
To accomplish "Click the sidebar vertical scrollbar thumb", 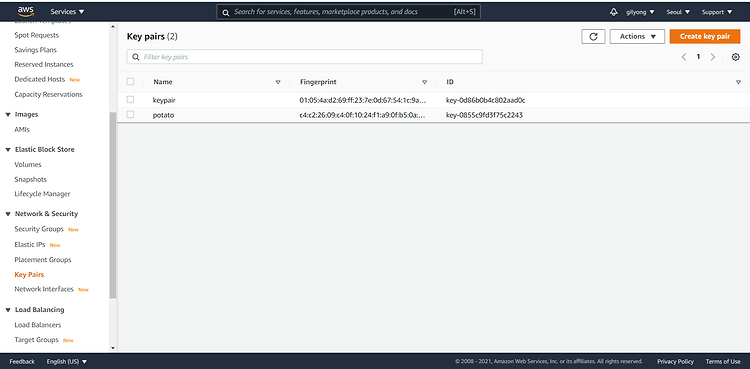I will (x=113, y=205).
